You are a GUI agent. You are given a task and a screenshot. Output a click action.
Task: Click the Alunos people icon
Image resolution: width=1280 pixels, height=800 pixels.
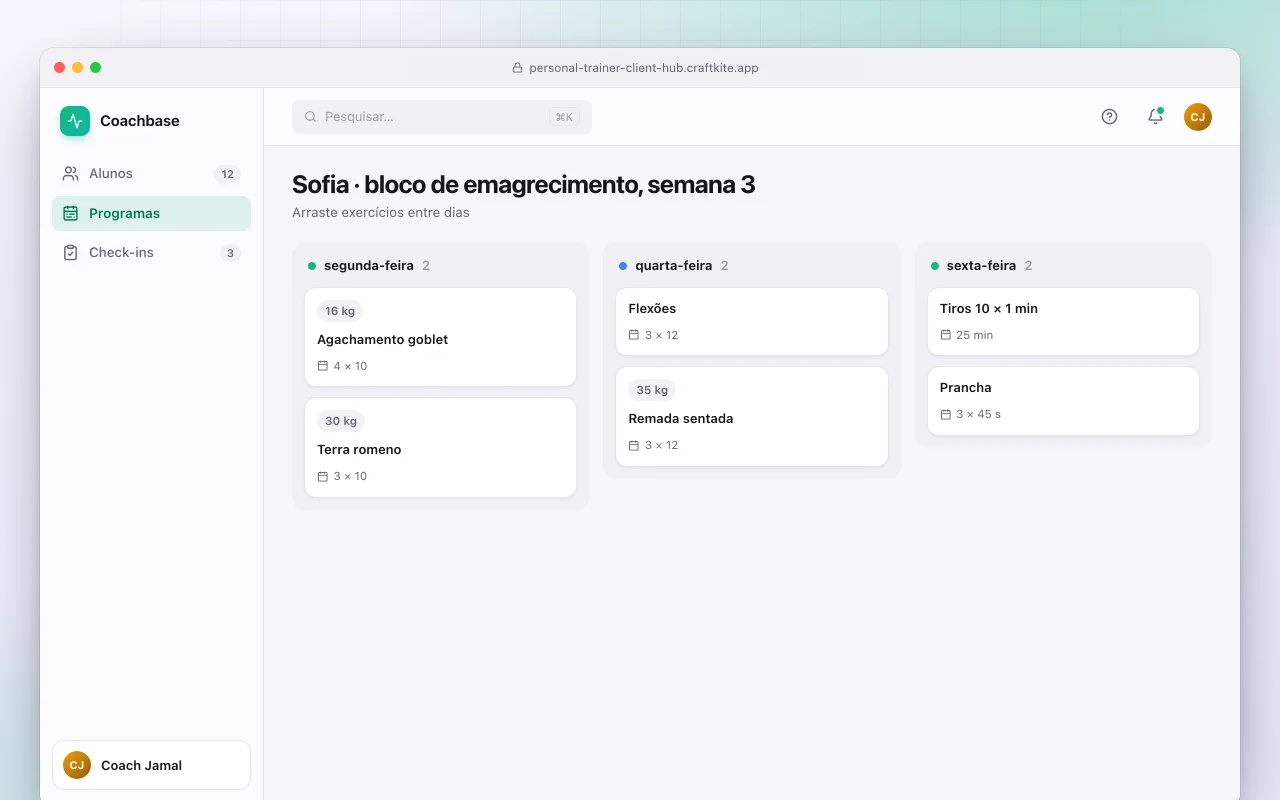click(70, 174)
